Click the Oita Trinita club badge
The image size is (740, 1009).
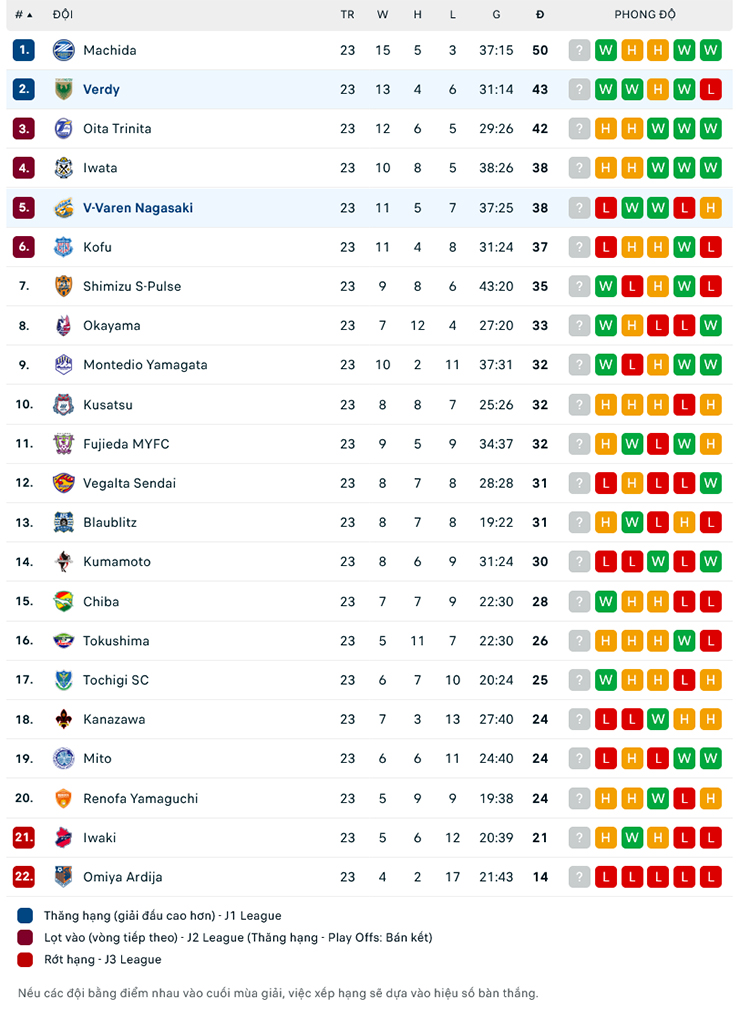pyautogui.click(x=63, y=128)
